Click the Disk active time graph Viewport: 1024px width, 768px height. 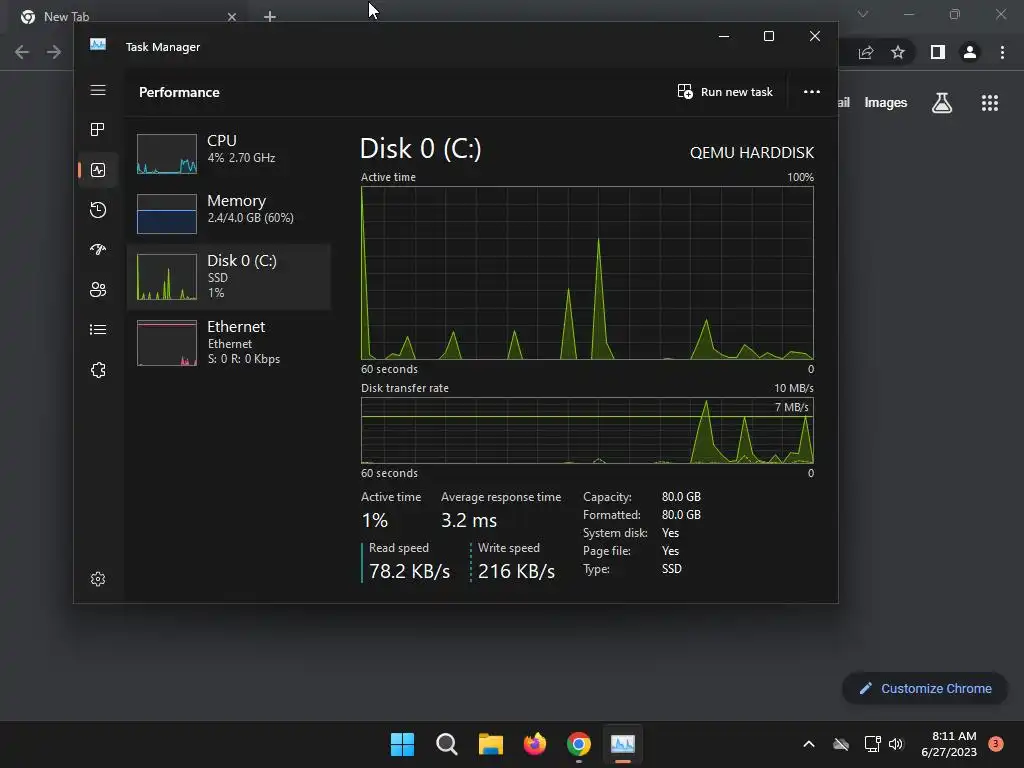pos(587,273)
